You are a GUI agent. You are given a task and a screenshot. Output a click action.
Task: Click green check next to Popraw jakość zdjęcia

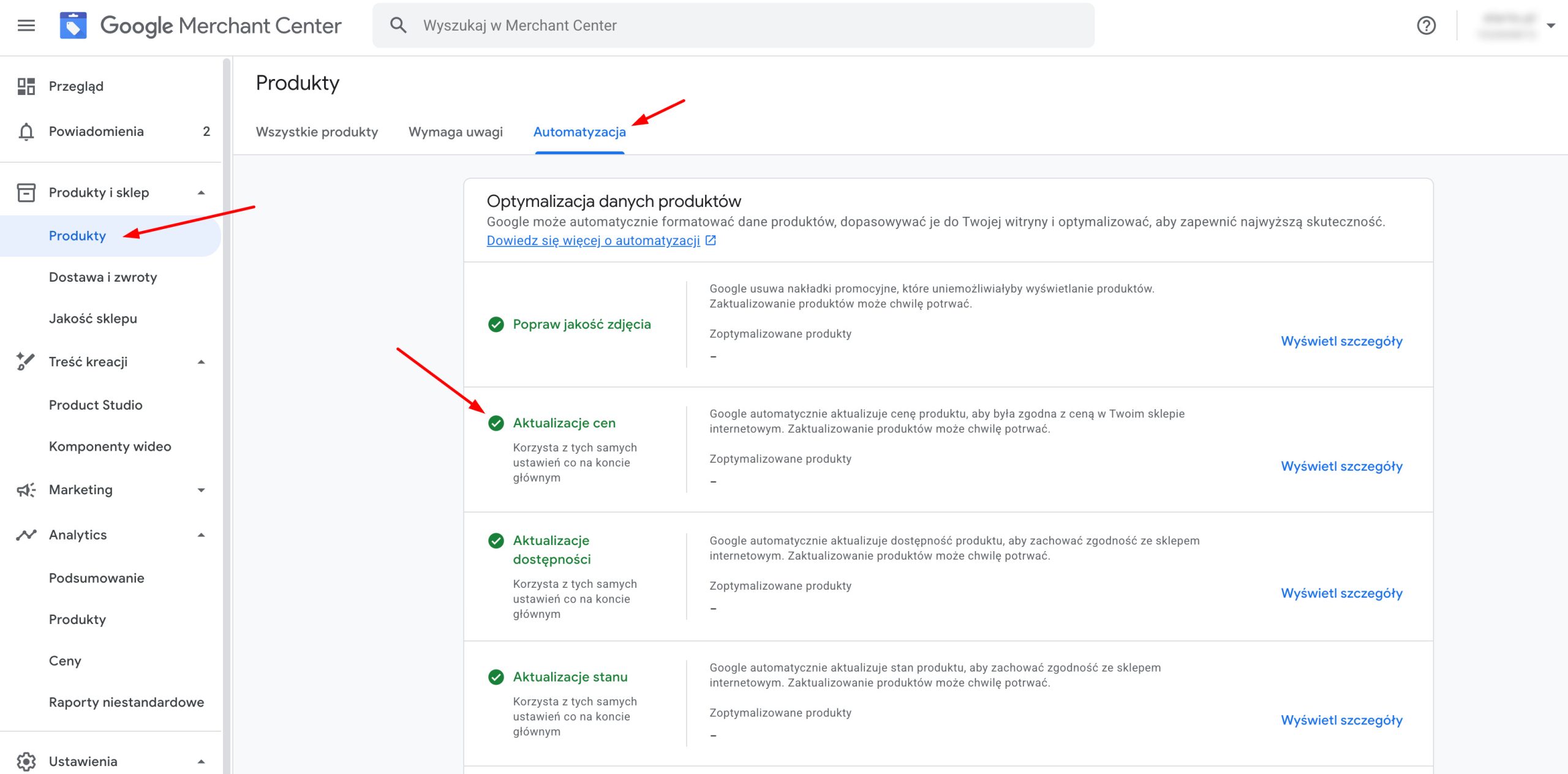click(496, 325)
